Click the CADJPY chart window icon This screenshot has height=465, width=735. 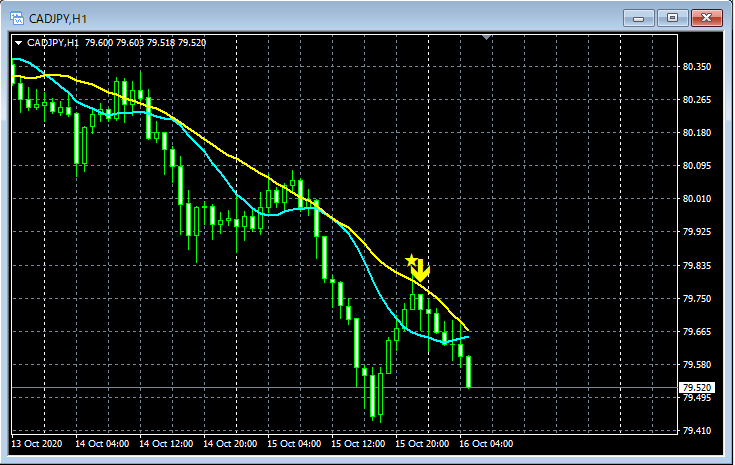coord(17,18)
